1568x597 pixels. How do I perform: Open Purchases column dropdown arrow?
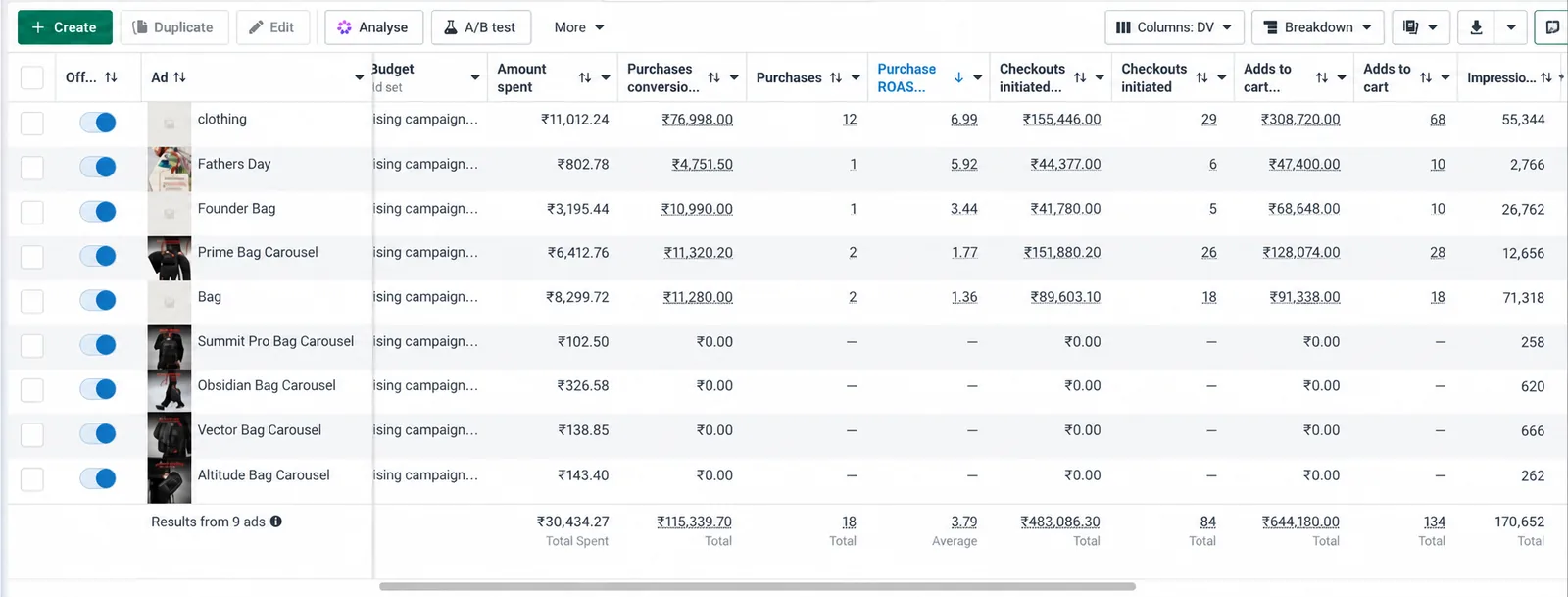click(x=856, y=77)
